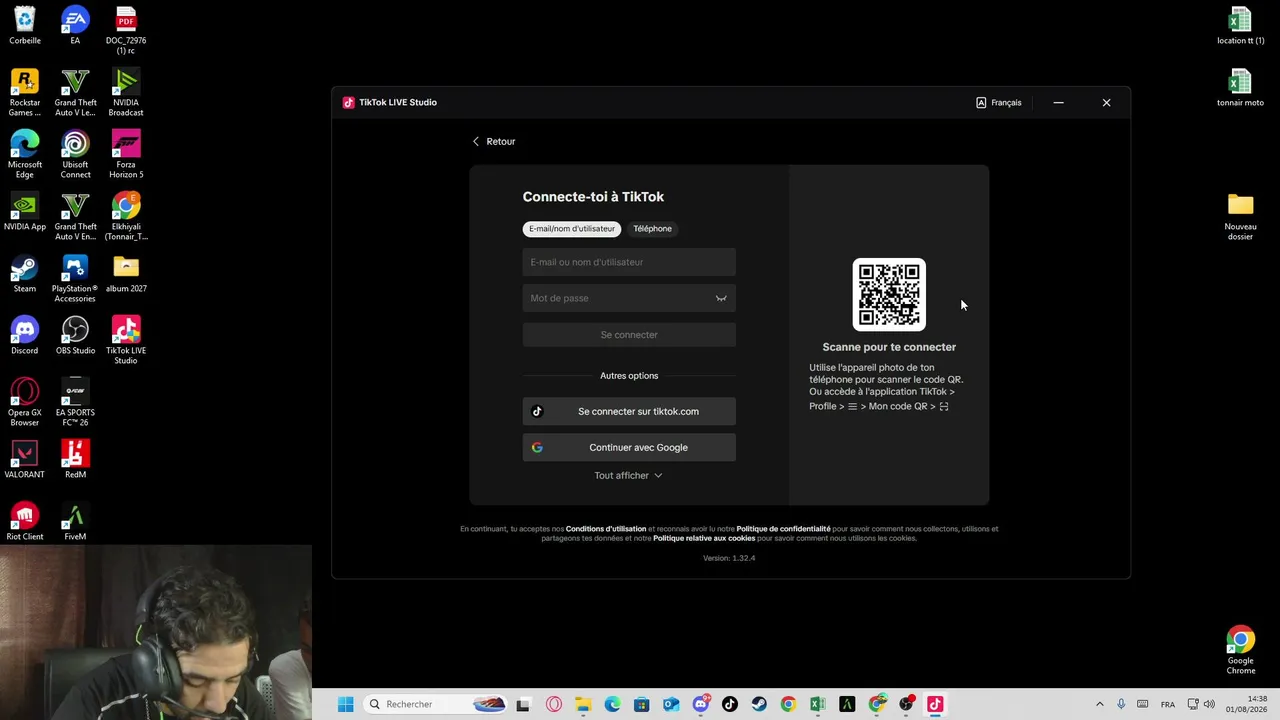This screenshot has height=720, width=1280.
Task: Open the Windows Start menu
Action: point(345,704)
